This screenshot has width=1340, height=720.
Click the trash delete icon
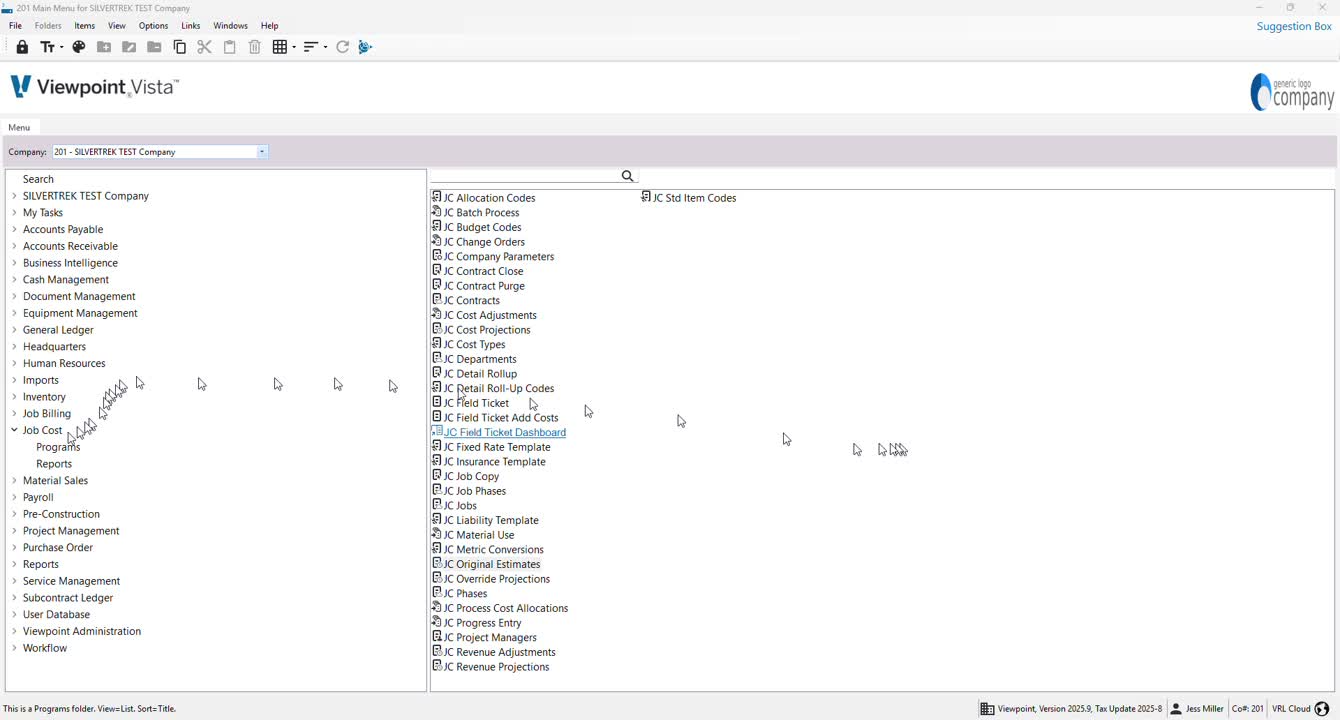coord(255,47)
